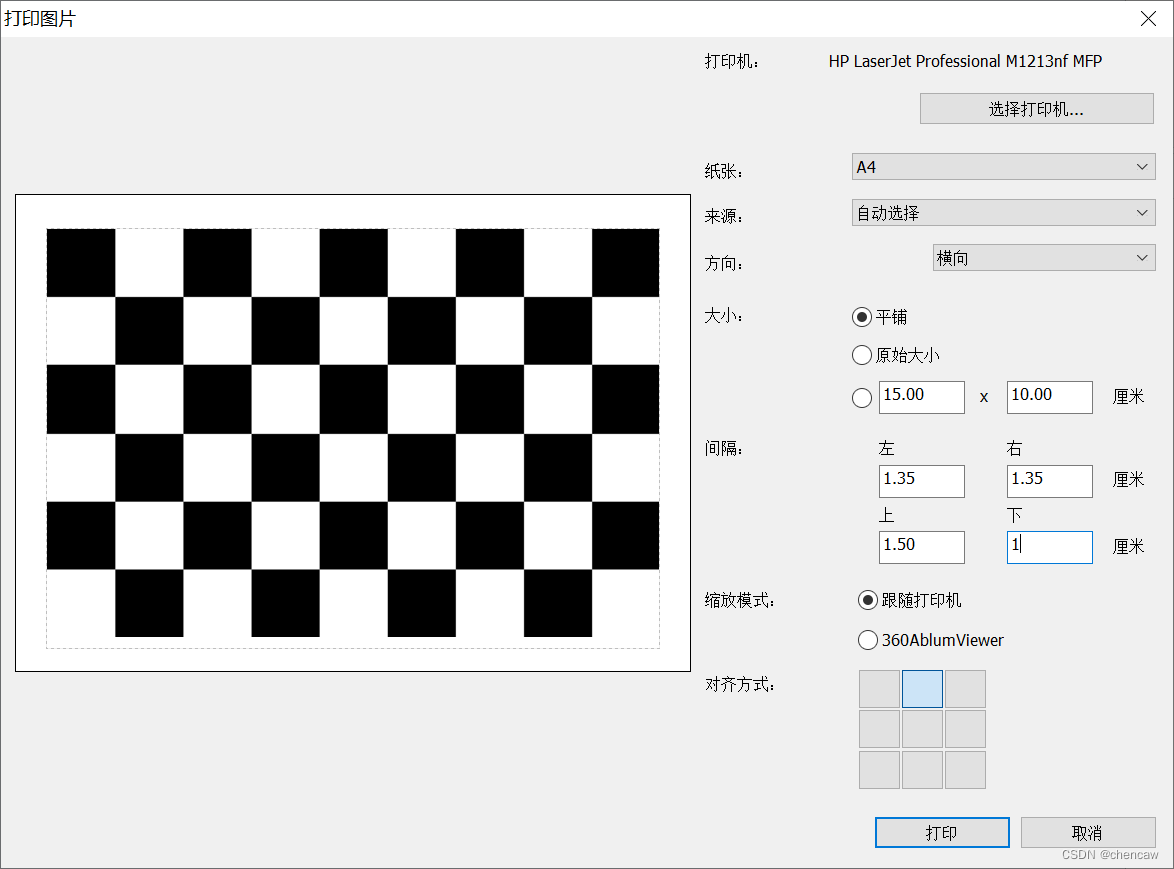Viewport: 1174px width, 869px height.
Task: Click the width field showing 15.00
Action: 922,397
